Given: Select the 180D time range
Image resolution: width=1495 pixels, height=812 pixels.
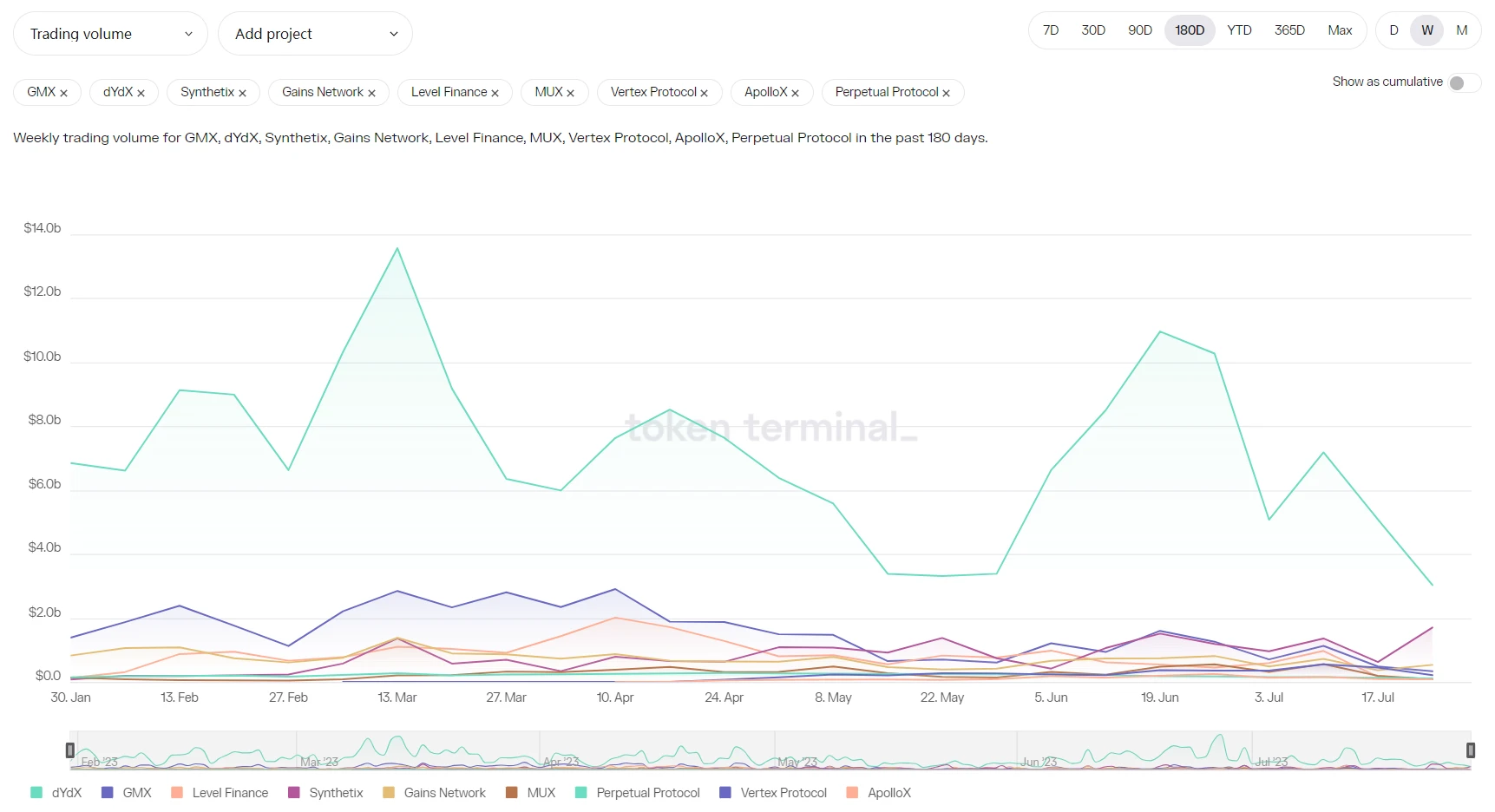Looking at the screenshot, I should (x=1190, y=30).
